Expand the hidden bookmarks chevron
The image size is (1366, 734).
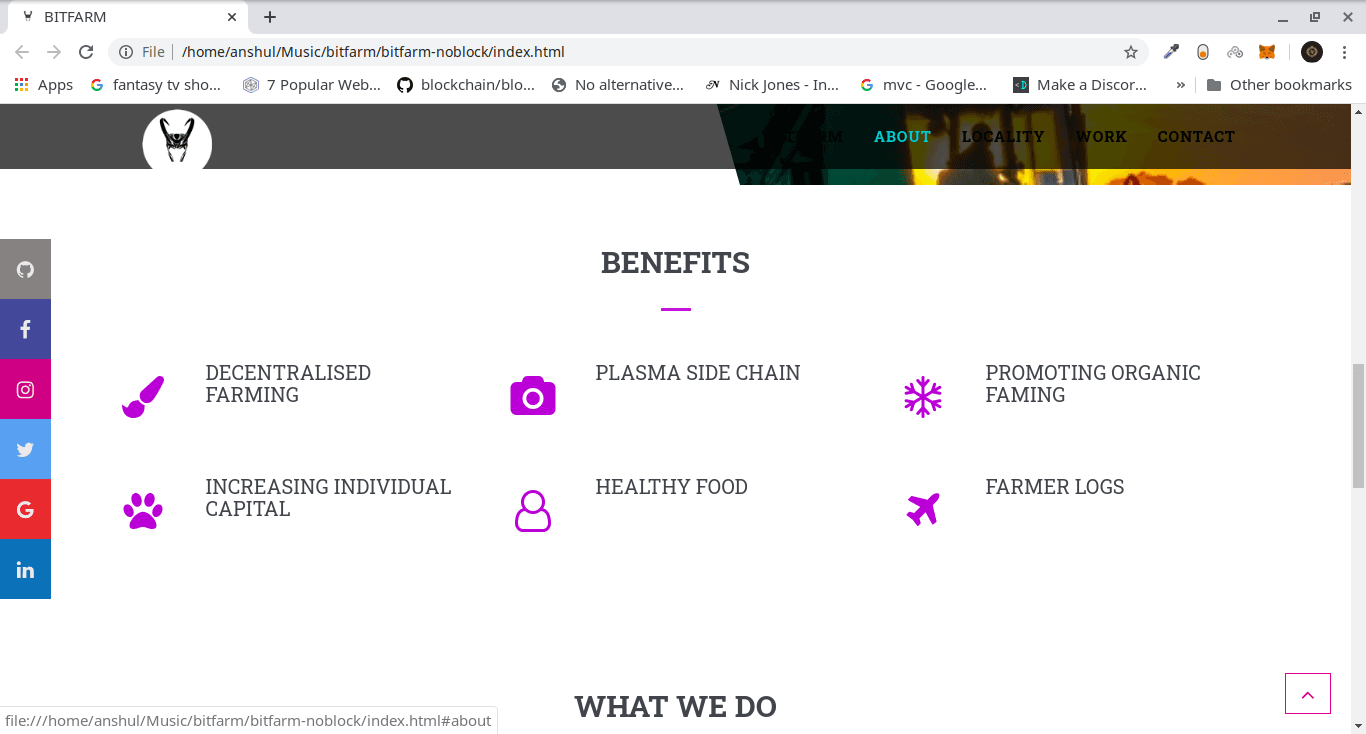tap(1181, 85)
